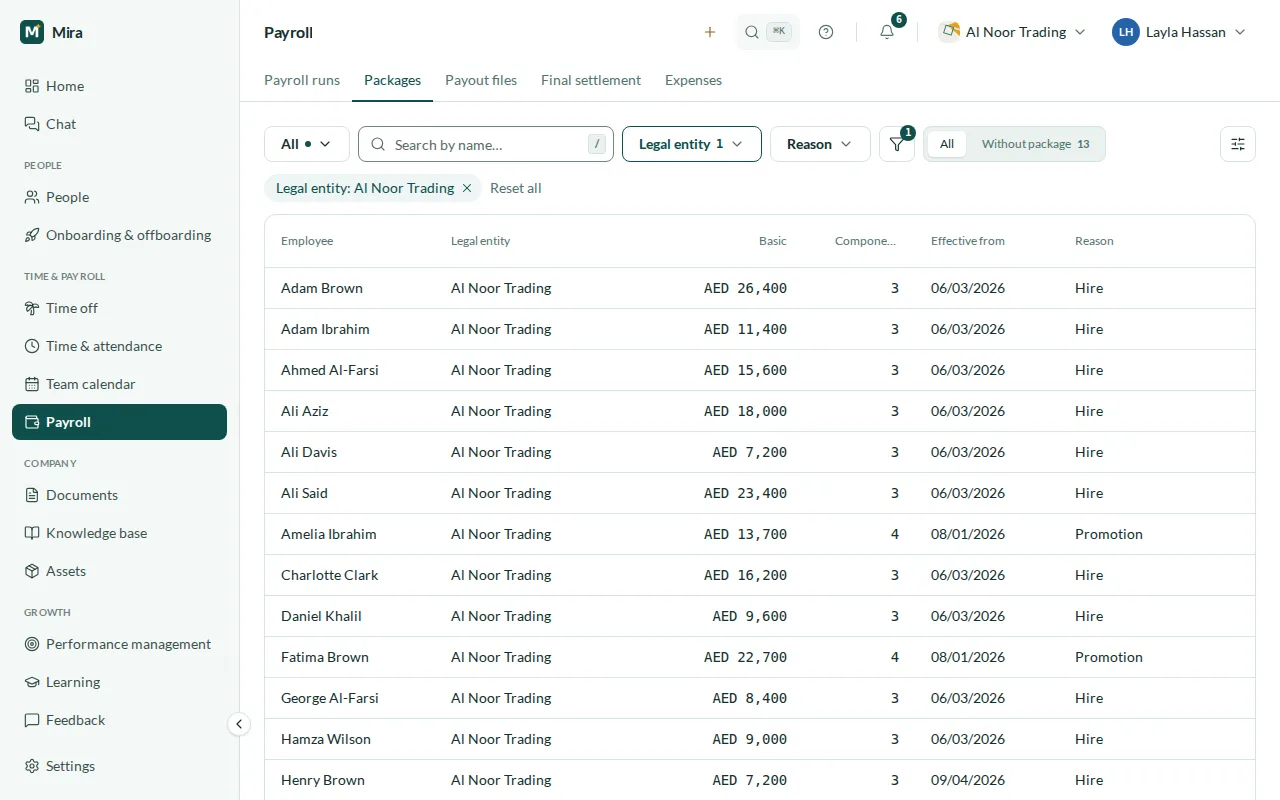
Task: Open table column settings icon
Action: (1238, 144)
